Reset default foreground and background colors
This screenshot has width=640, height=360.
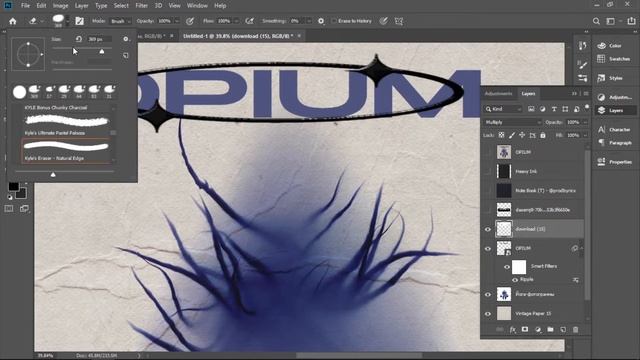click(10, 197)
